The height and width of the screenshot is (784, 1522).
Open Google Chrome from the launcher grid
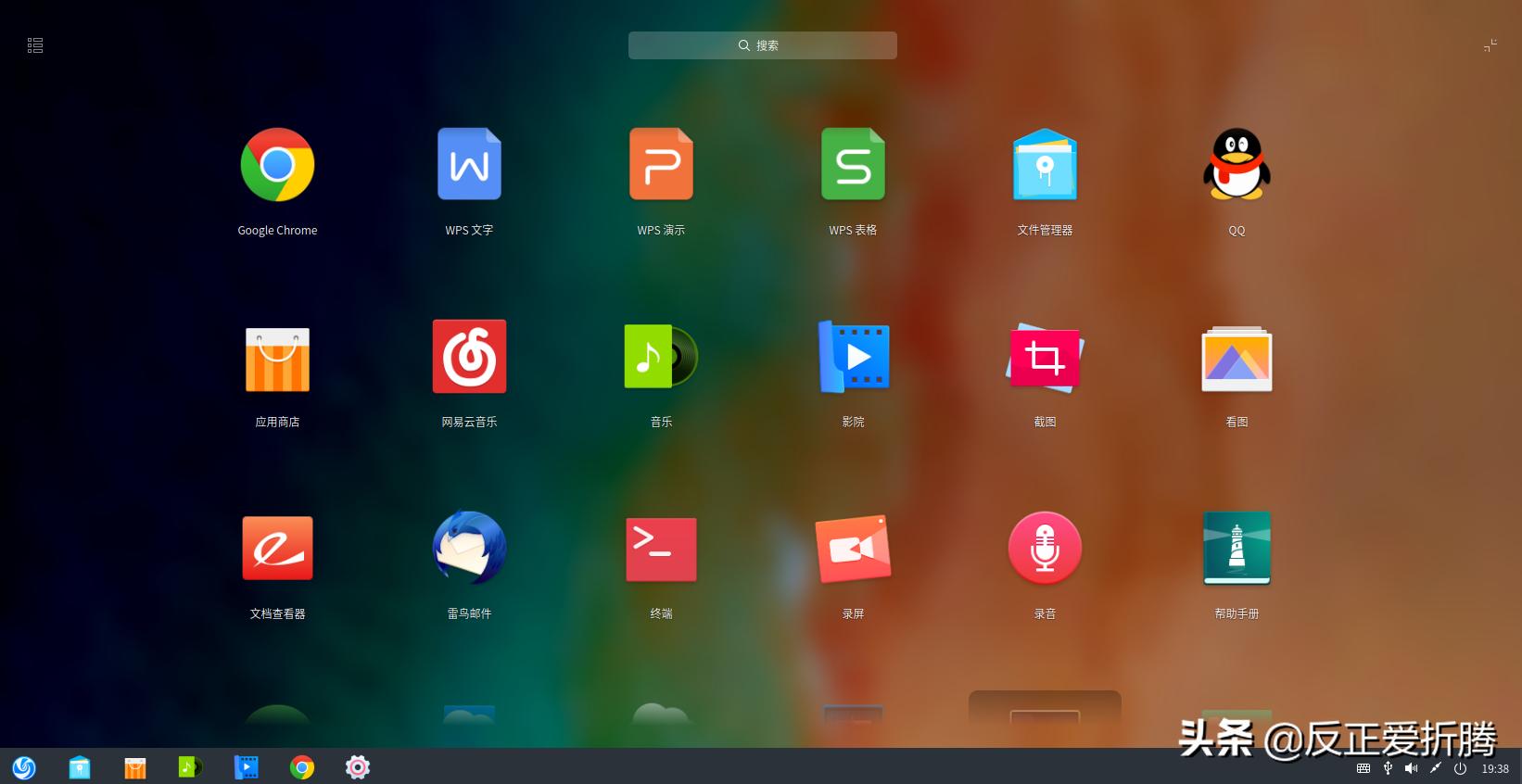coord(277,165)
